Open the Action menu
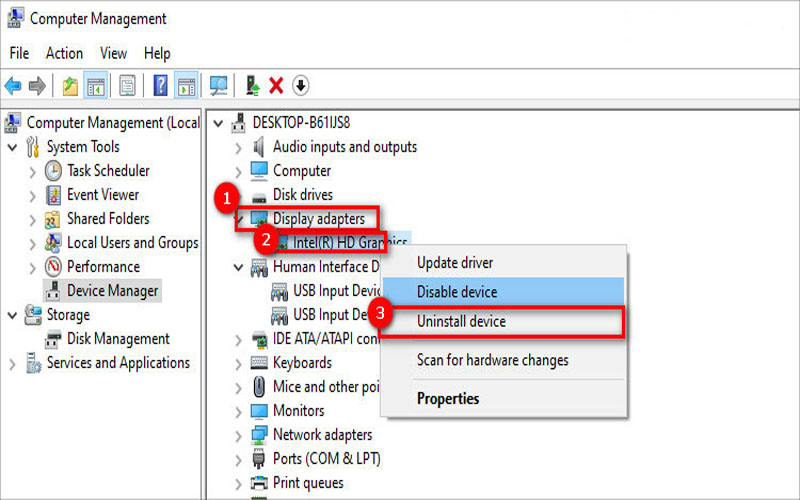Viewport: 800px width, 500px height. click(x=64, y=53)
